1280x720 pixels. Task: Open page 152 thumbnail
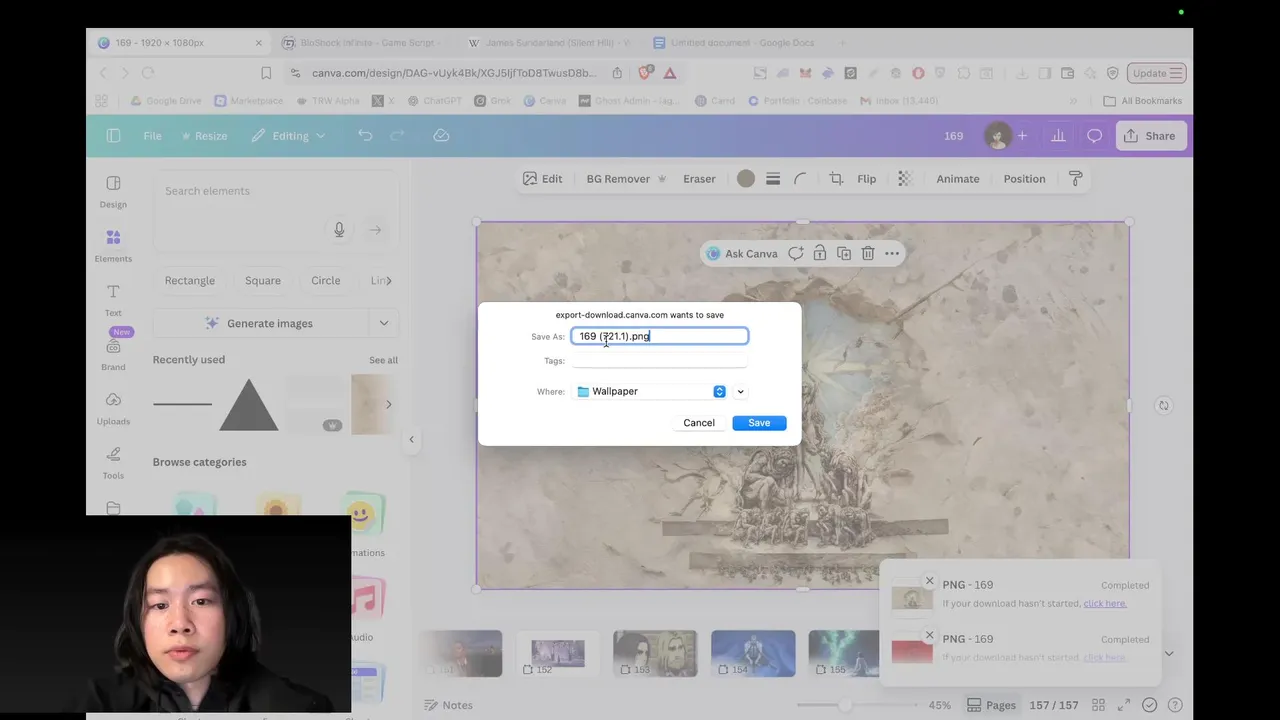point(557,653)
